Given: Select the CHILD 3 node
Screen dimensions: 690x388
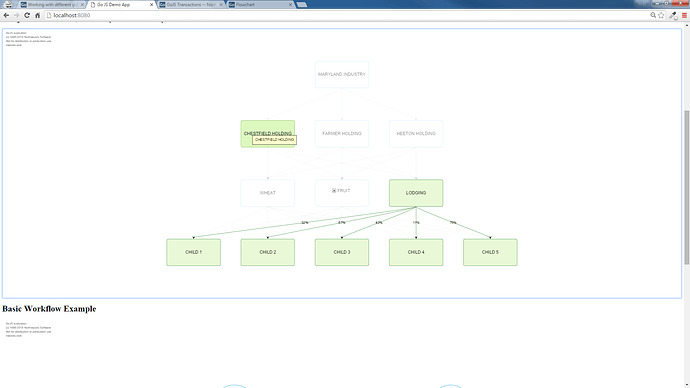Looking at the screenshot, I should 342,252.
